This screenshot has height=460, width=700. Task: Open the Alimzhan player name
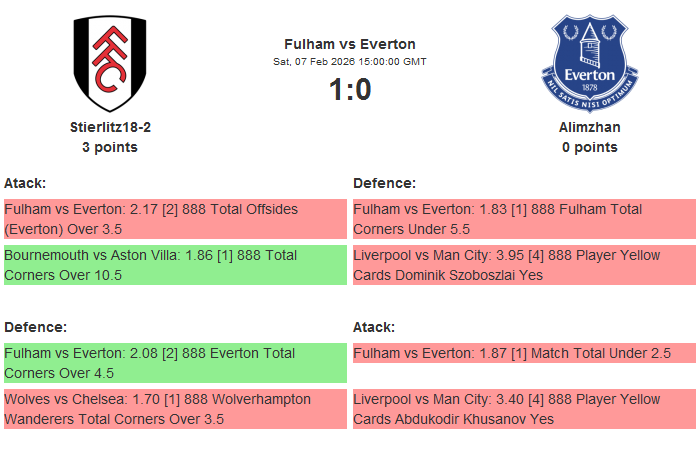tap(589, 127)
